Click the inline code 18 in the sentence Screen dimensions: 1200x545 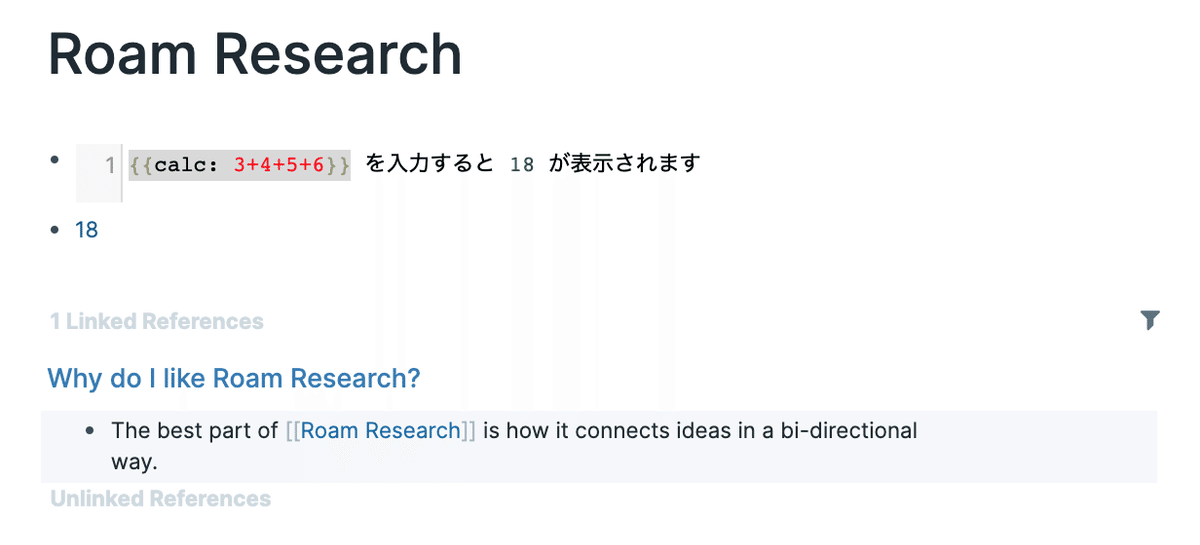point(522,164)
